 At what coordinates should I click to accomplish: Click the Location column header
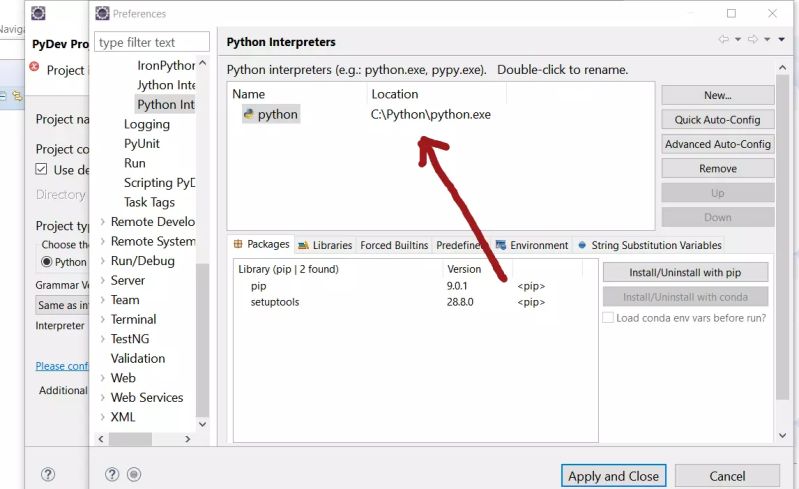pyautogui.click(x=436, y=94)
